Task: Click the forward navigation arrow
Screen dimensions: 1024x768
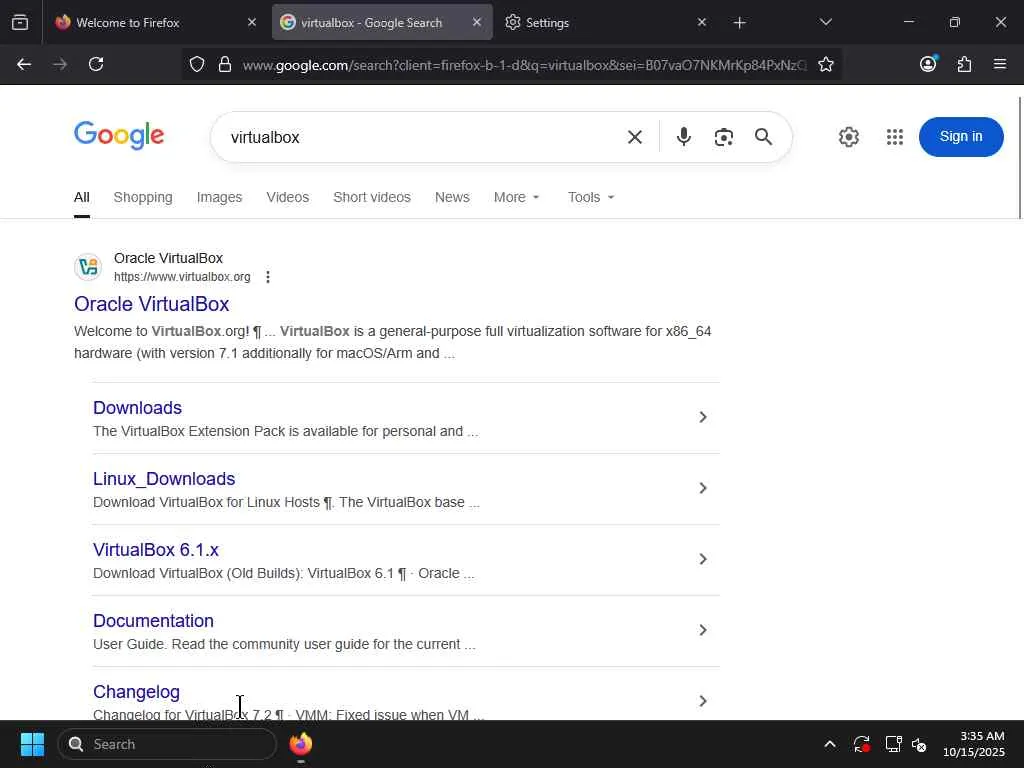Action: point(60,64)
